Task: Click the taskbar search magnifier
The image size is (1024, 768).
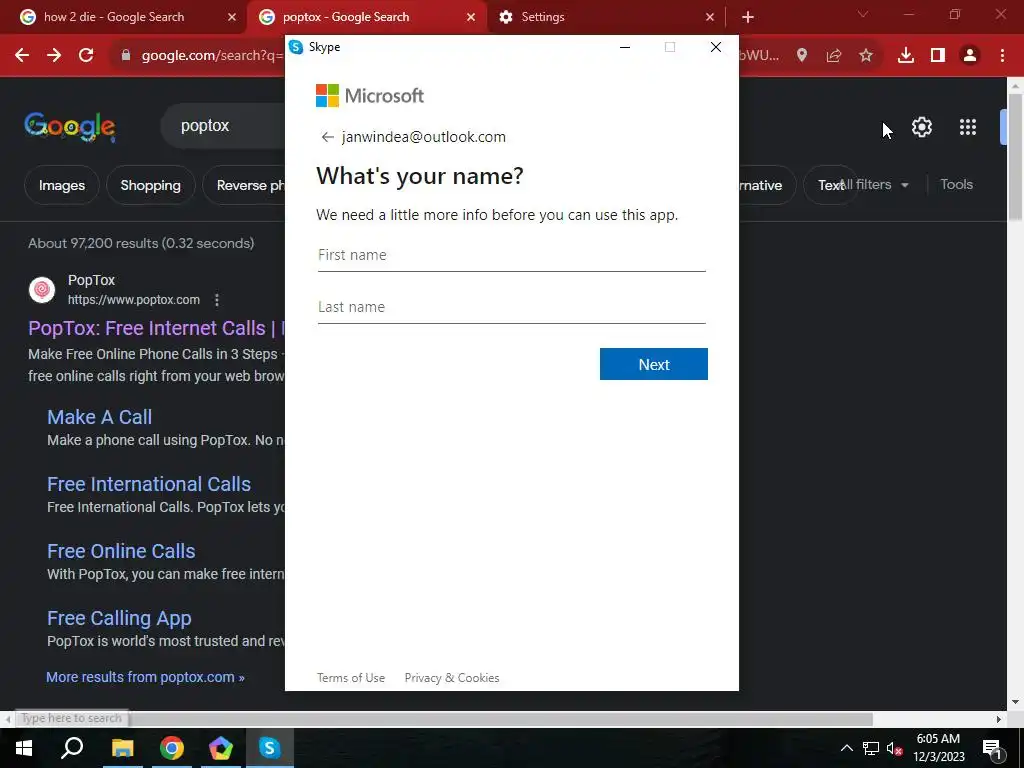Action: pos(72,748)
